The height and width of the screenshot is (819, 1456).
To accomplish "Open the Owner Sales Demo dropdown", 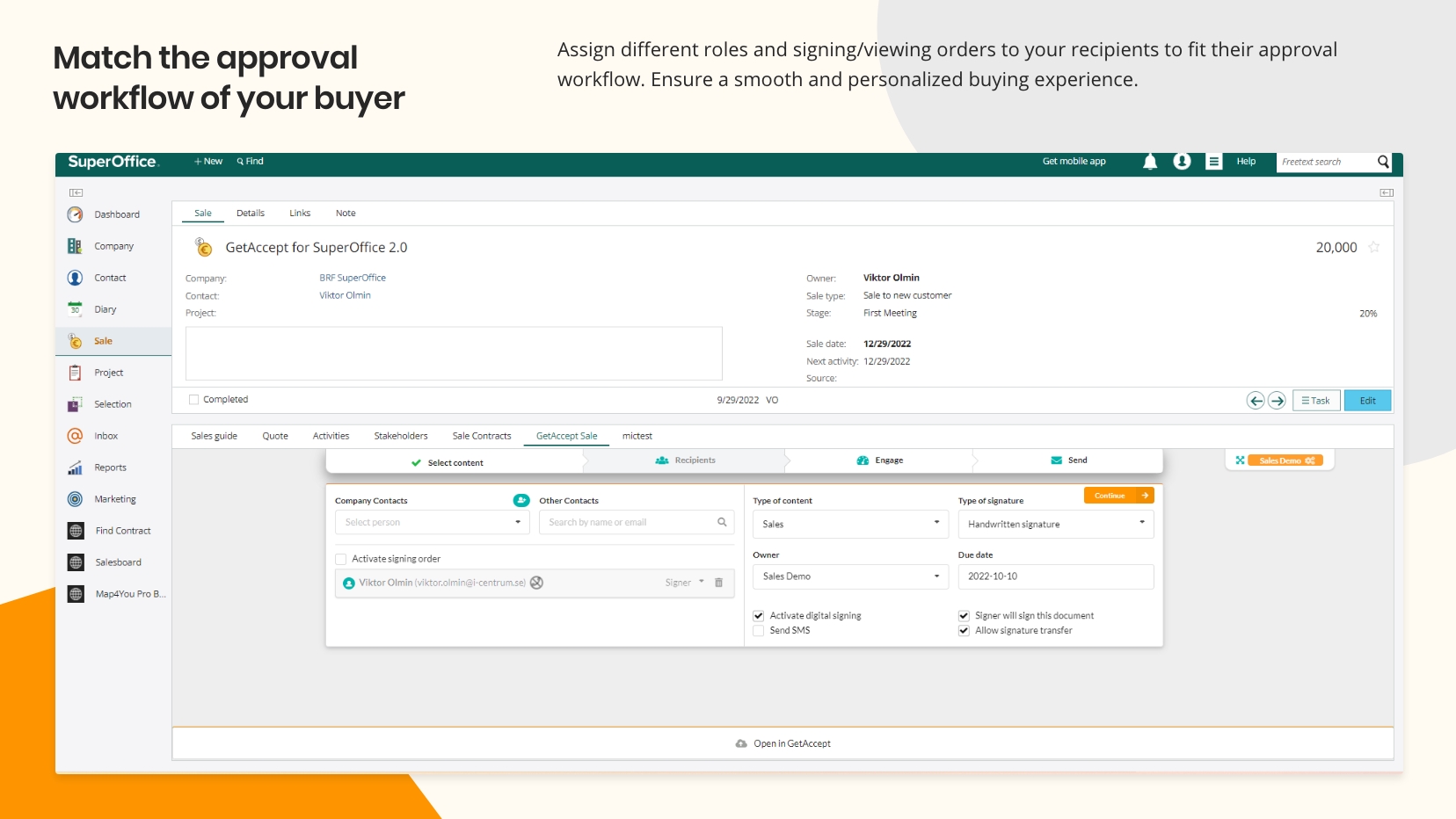I will click(x=850, y=576).
